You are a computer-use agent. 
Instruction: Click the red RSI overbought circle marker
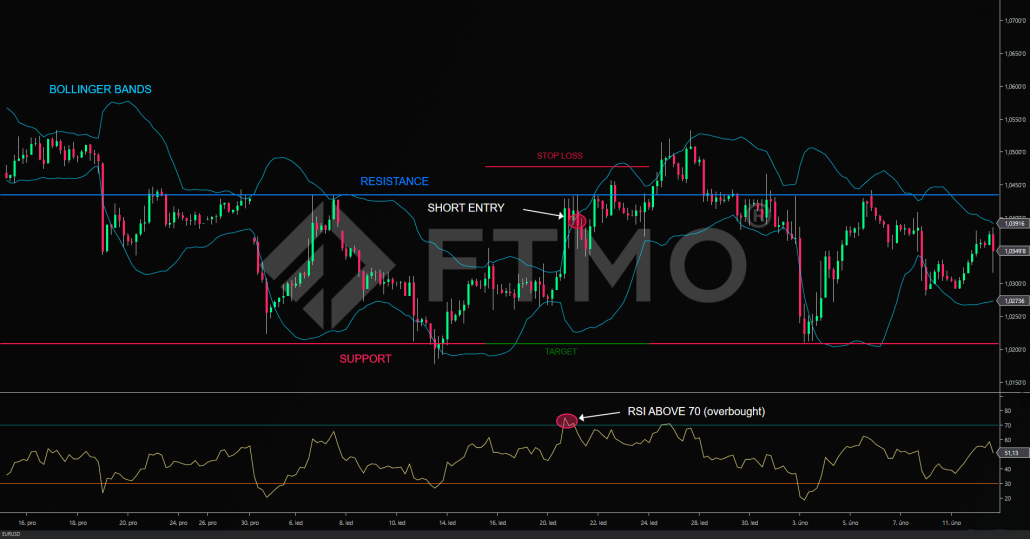567,420
